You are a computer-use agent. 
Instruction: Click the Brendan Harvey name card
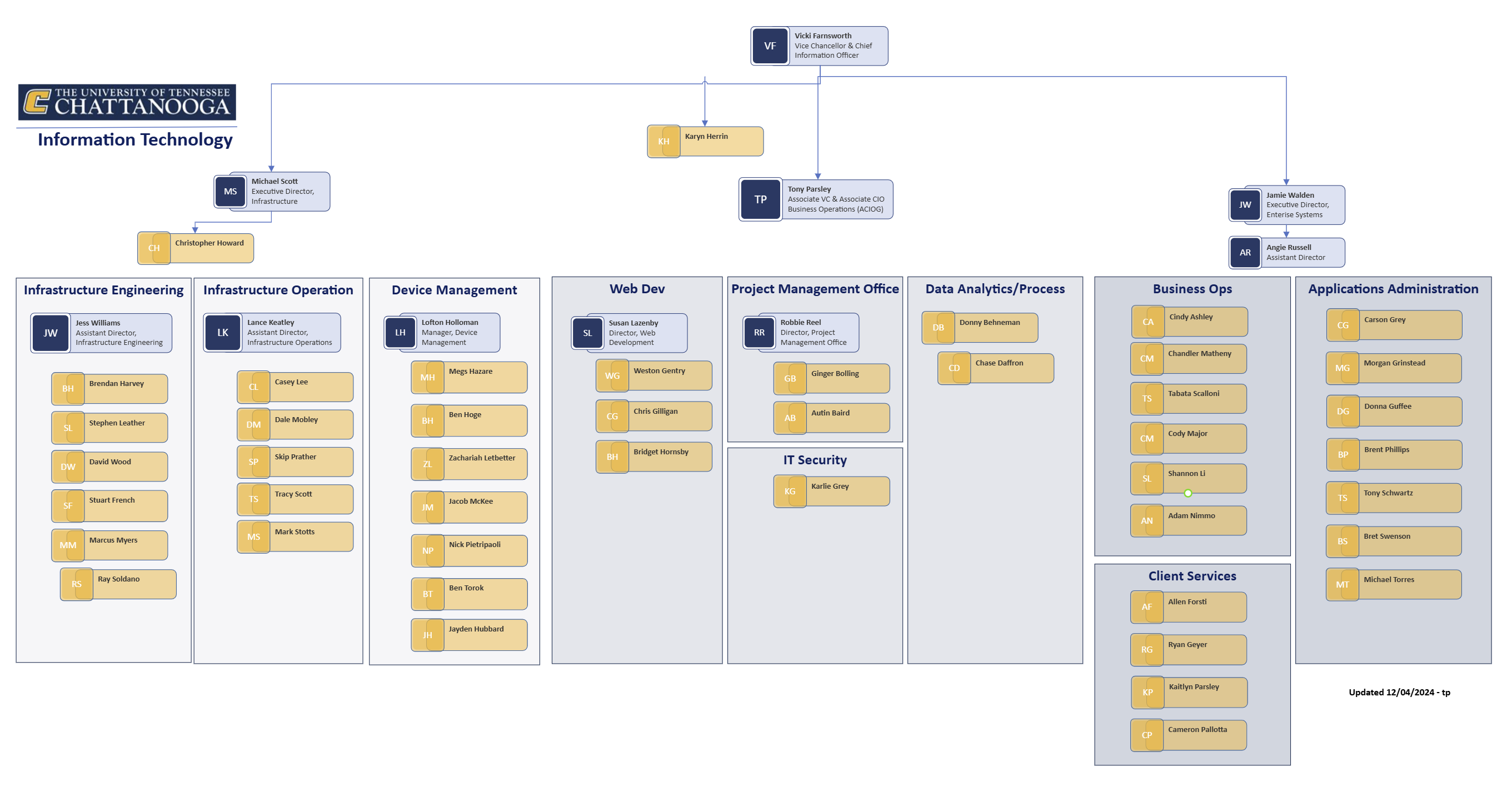110,389
